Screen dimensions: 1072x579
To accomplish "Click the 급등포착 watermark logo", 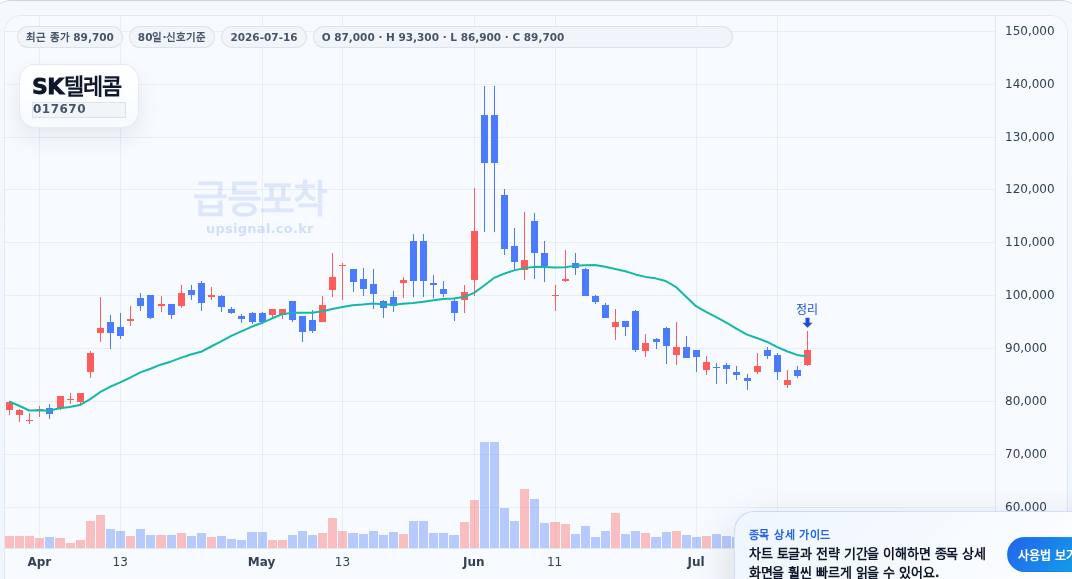I will tap(260, 198).
